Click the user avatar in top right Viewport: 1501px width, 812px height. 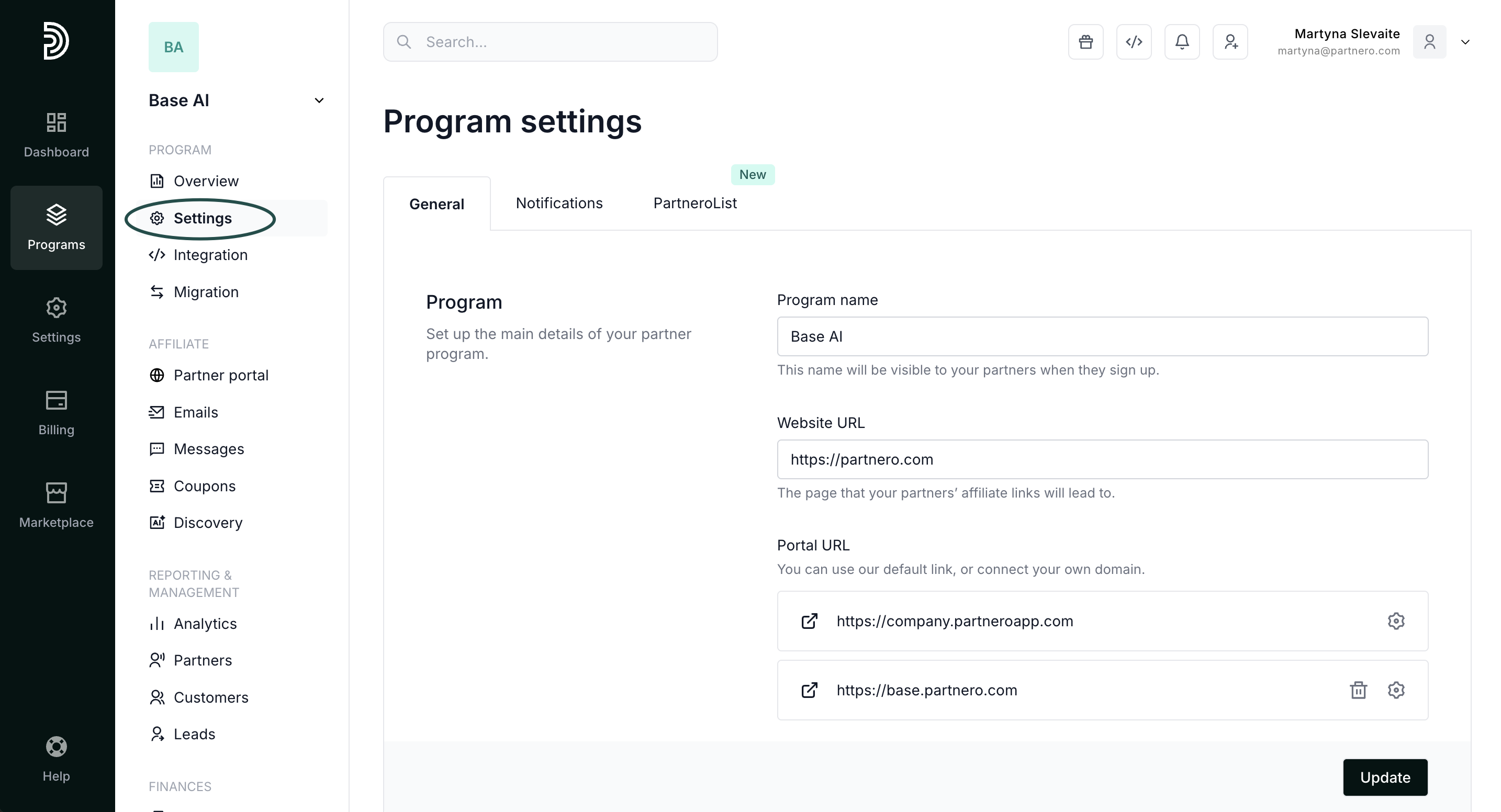[1429, 42]
